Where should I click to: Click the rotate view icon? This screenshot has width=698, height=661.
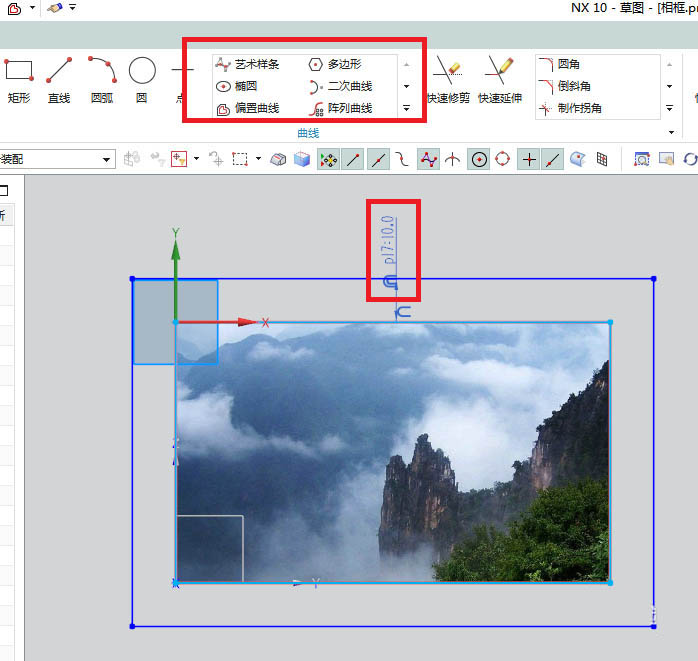690,159
